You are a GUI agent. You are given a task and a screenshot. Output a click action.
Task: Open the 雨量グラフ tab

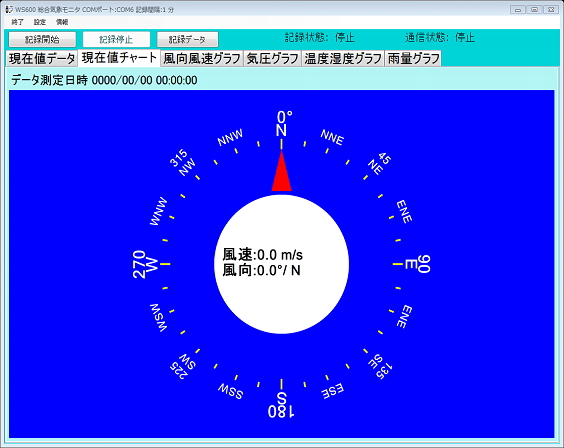tap(413, 59)
